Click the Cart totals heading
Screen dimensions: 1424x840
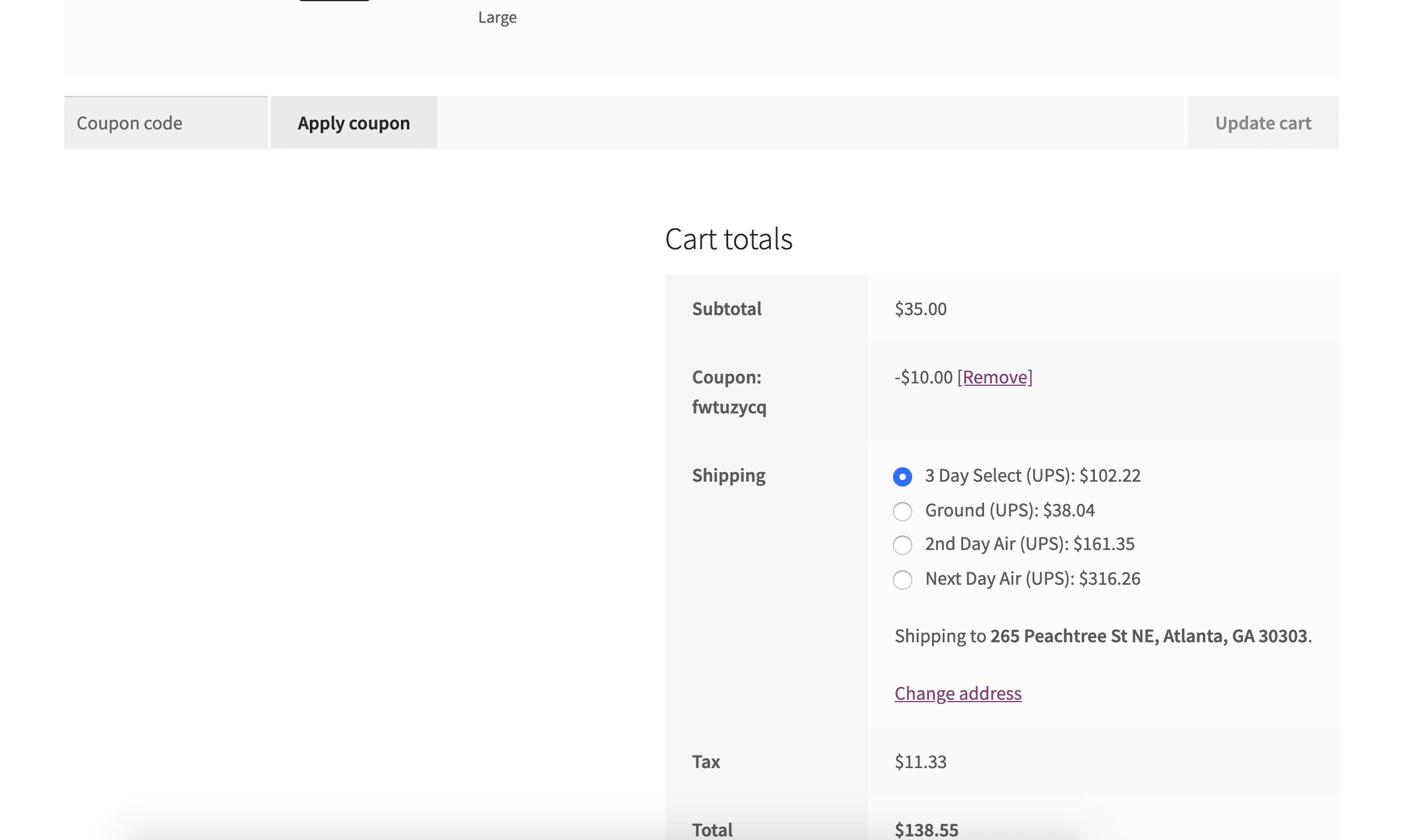[729, 239]
